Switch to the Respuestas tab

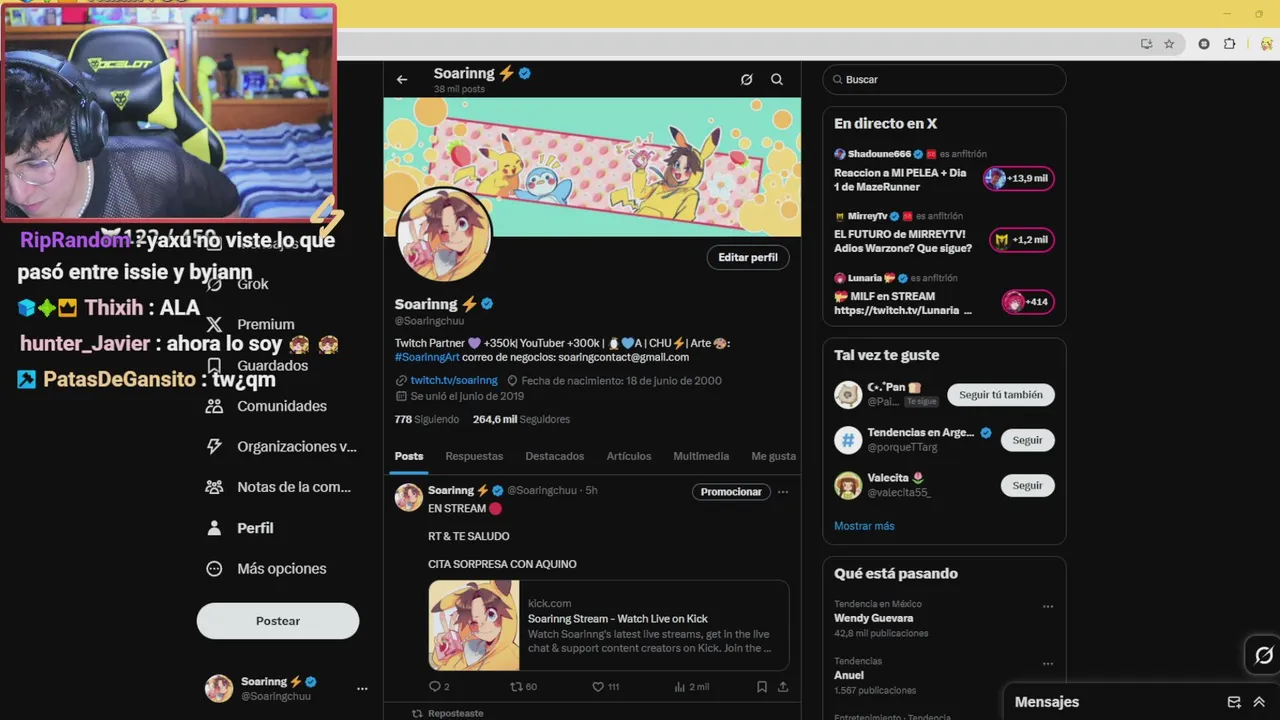pos(474,456)
